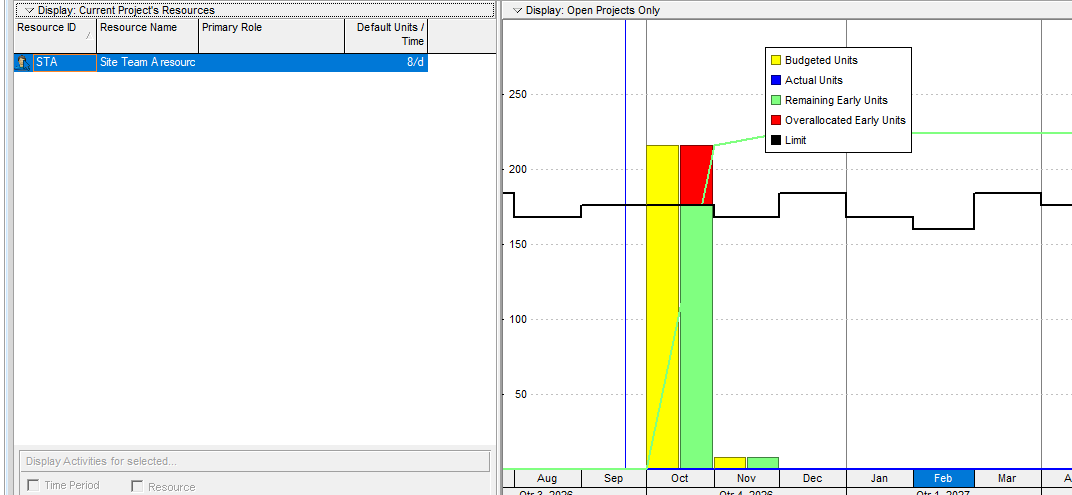Click the yellow Budgeted Units legend swatch
The image size is (1072, 495).
775,60
